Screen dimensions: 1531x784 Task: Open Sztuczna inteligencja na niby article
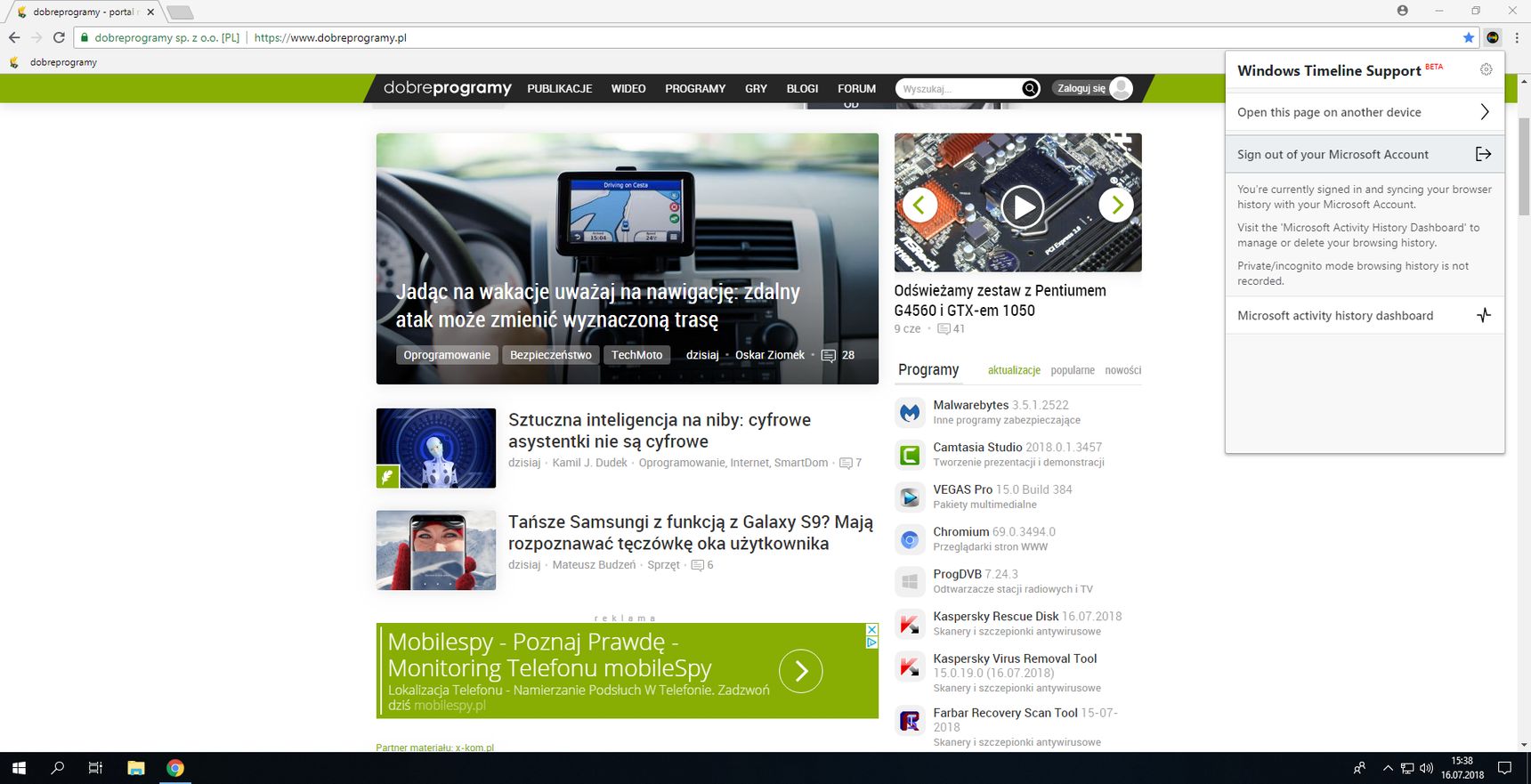[660, 431]
